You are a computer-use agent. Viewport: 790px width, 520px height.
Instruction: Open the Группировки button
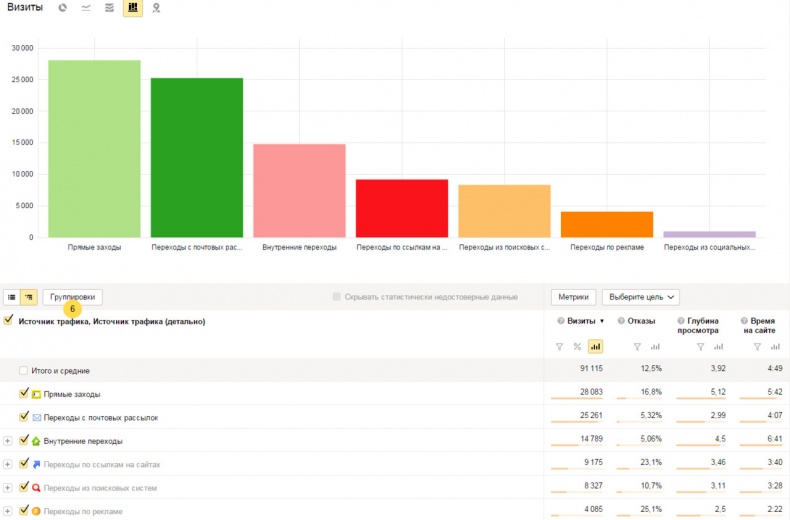(x=72, y=297)
